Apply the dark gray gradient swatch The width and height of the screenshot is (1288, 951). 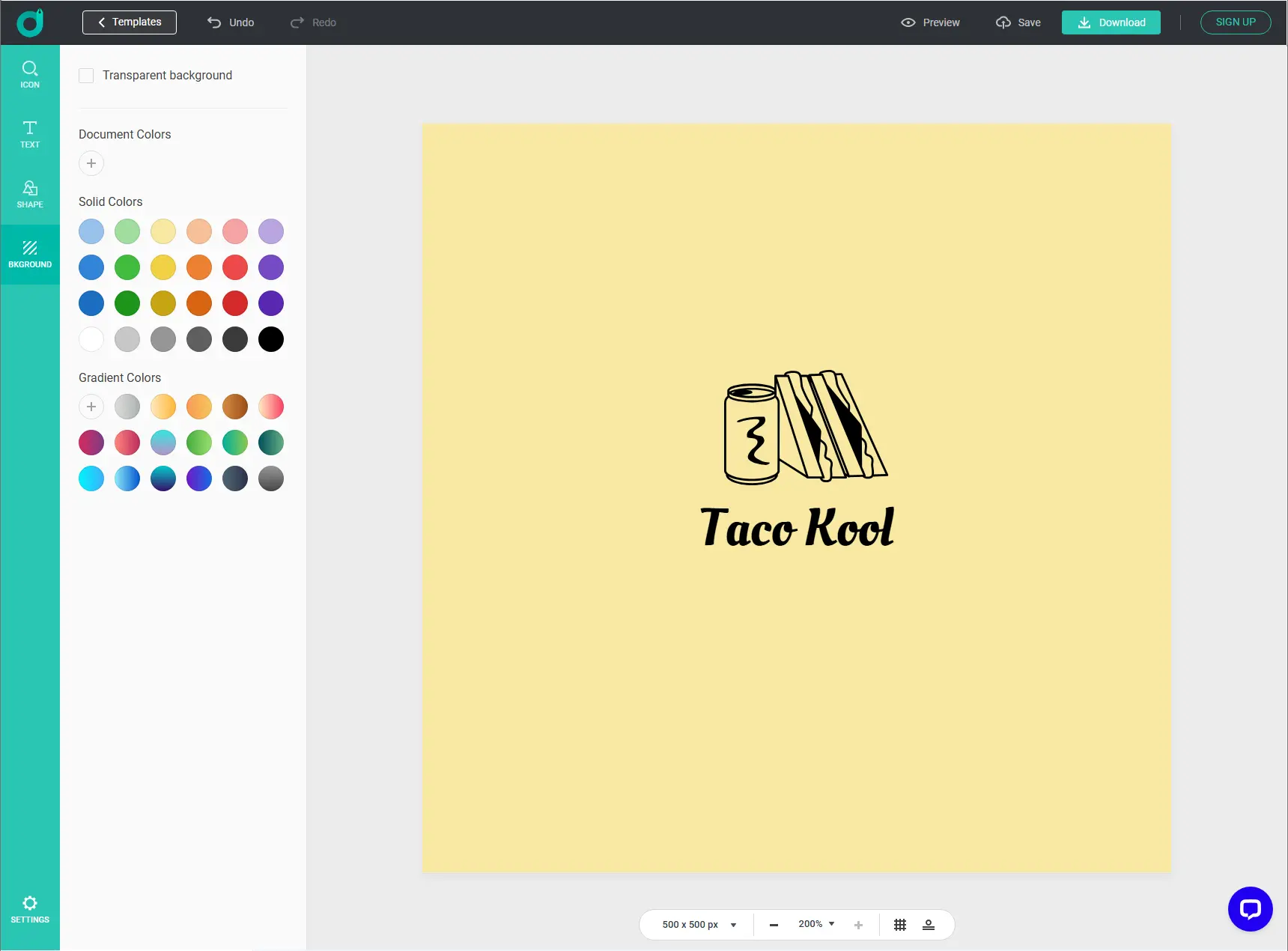[271, 478]
